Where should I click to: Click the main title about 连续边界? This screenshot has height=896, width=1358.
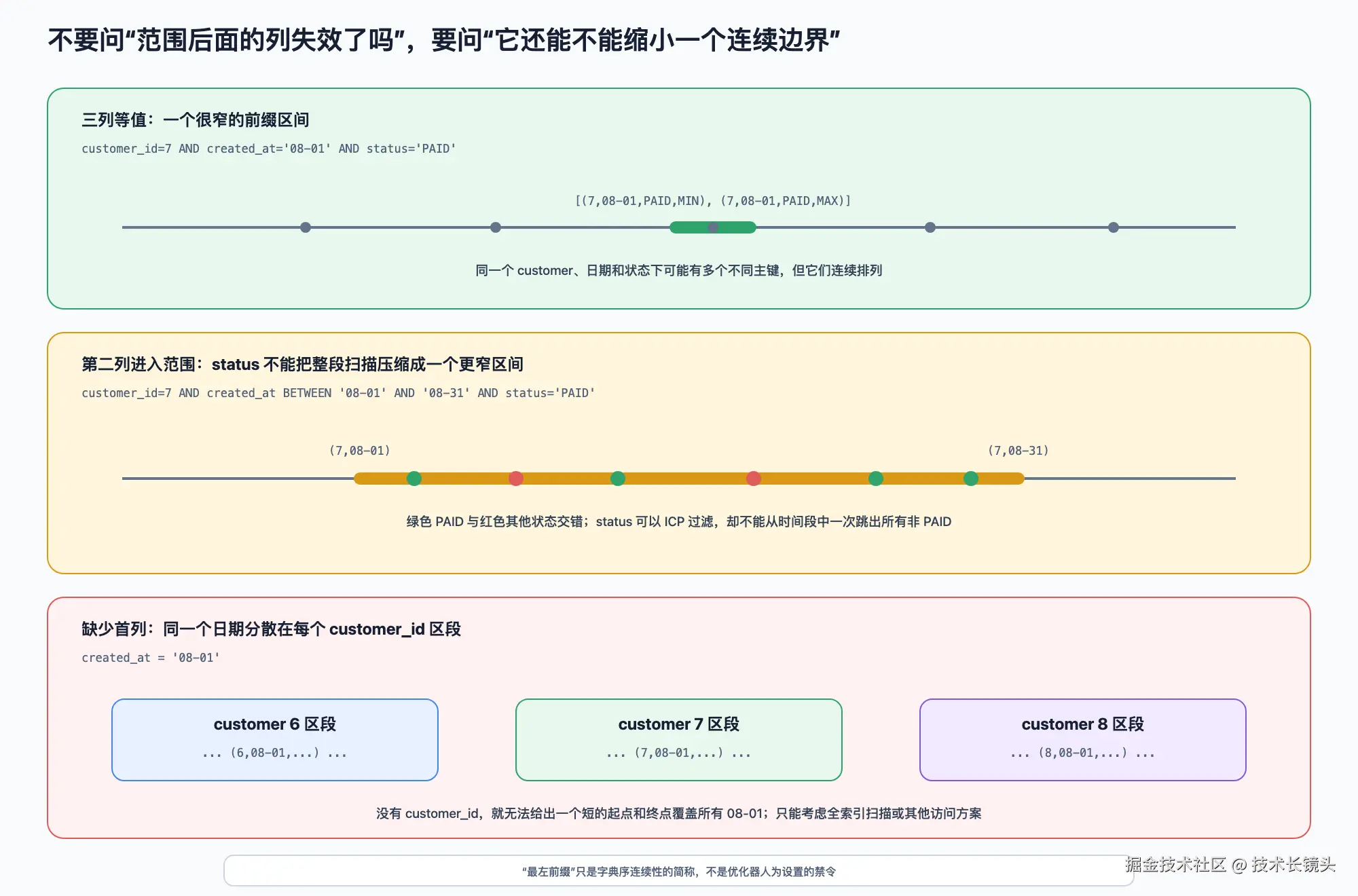444,40
